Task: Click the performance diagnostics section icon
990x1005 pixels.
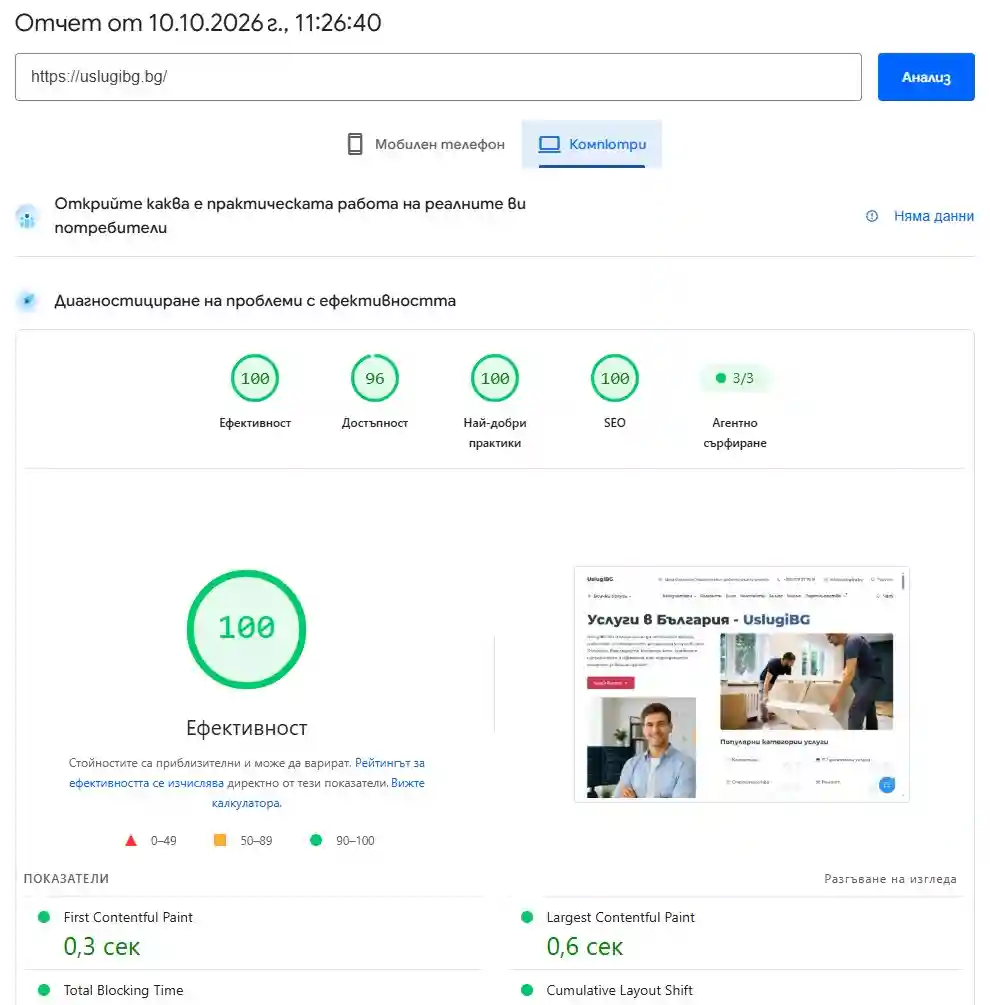Action: tap(27, 301)
